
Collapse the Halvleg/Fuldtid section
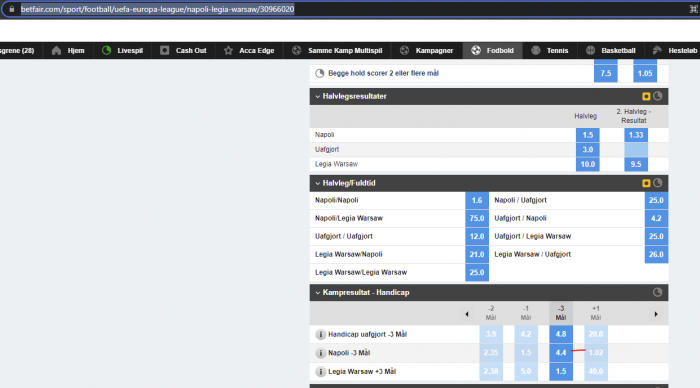[317, 183]
